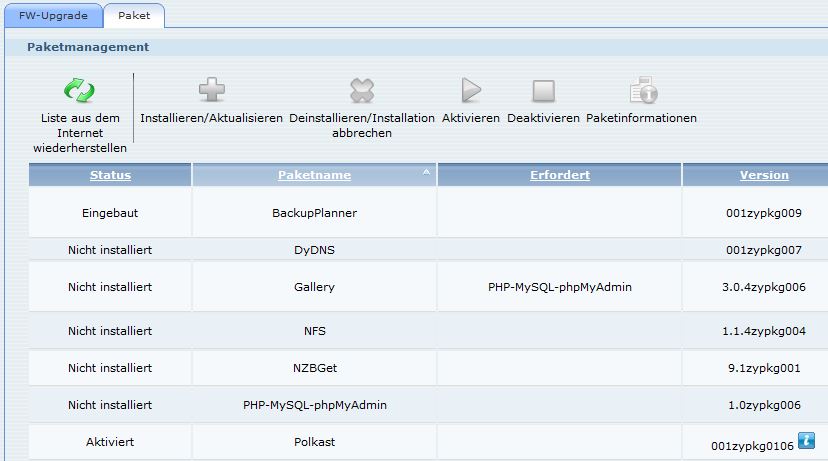Image resolution: width=828 pixels, height=461 pixels.
Task: Click version 001zypkg007 of DyDNS
Action: point(764,250)
